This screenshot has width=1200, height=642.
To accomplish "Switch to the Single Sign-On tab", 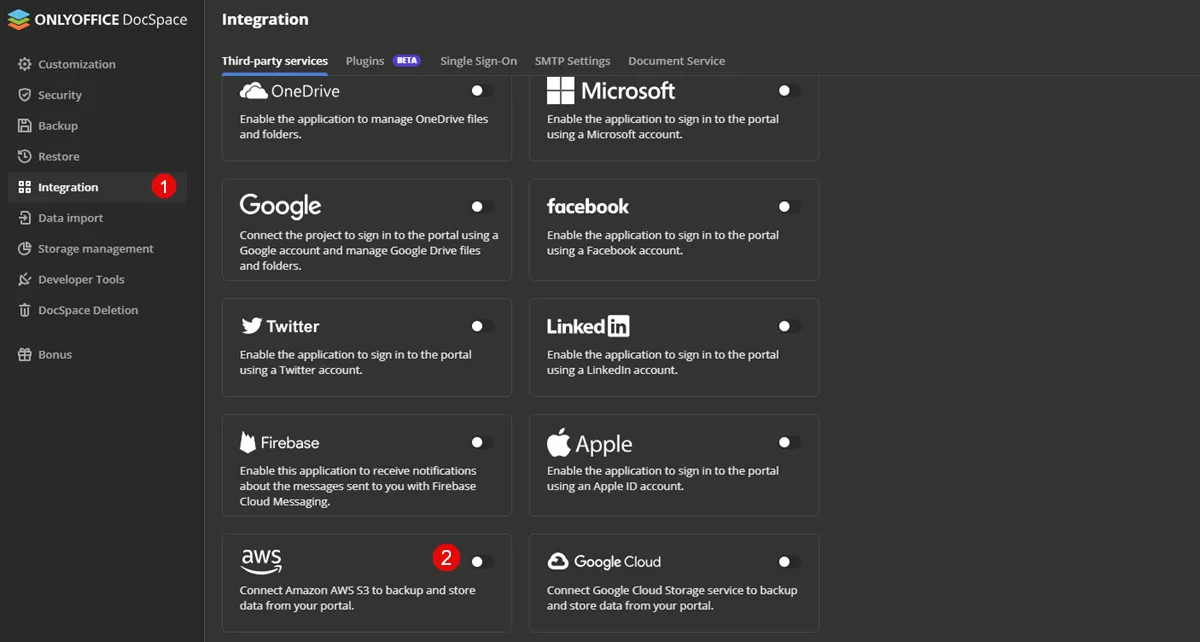I will point(478,61).
